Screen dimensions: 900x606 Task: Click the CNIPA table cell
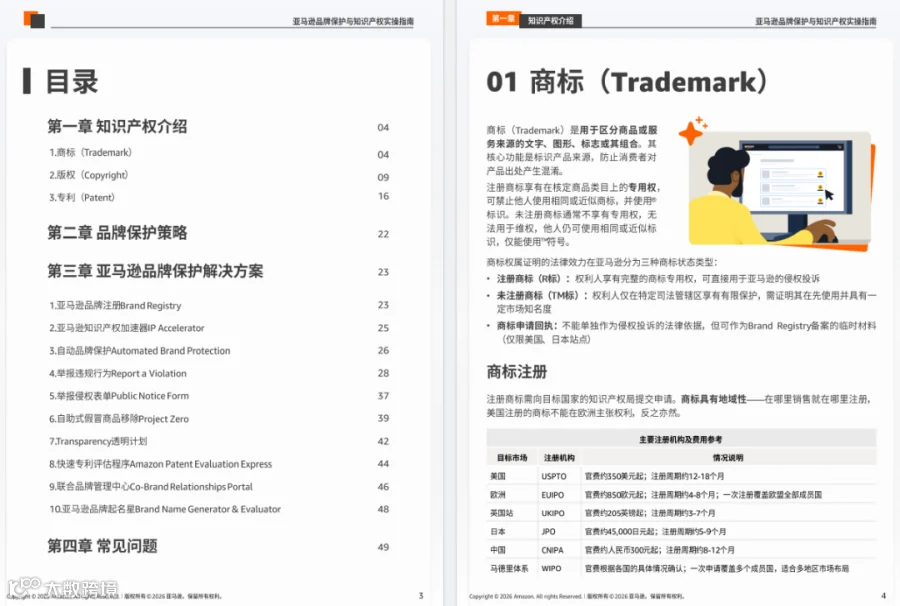click(552, 550)
